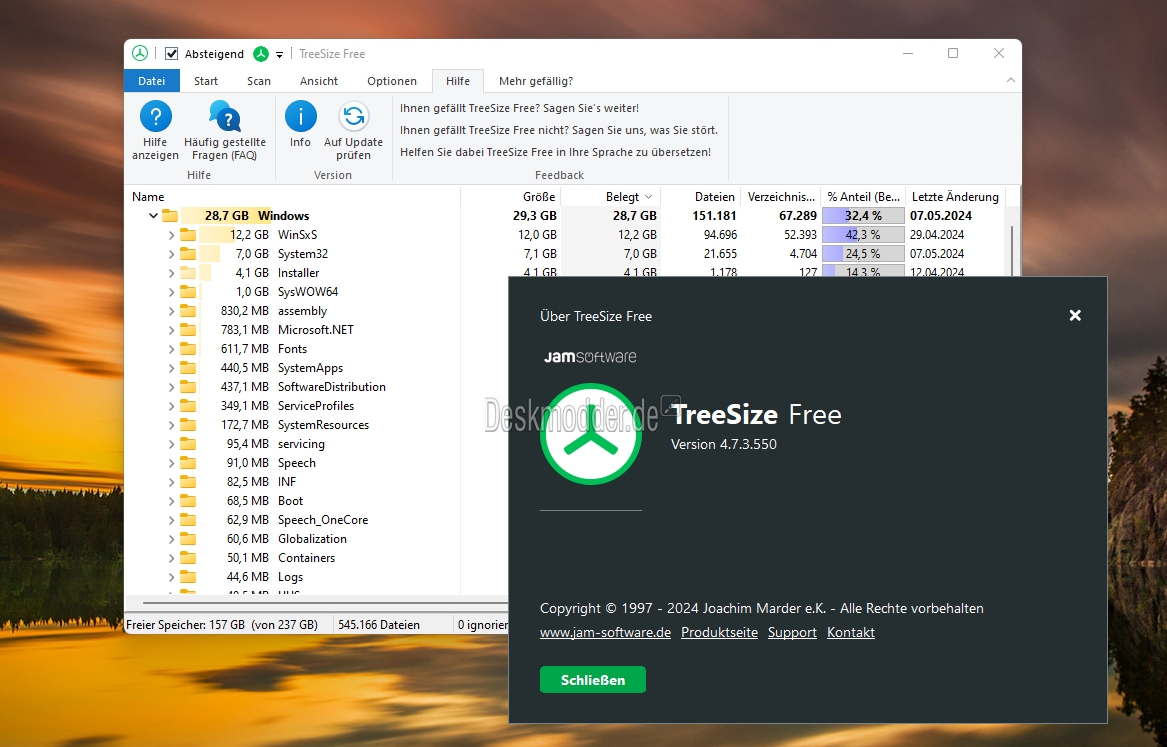Click the INF folder icon

coord(188,482)
